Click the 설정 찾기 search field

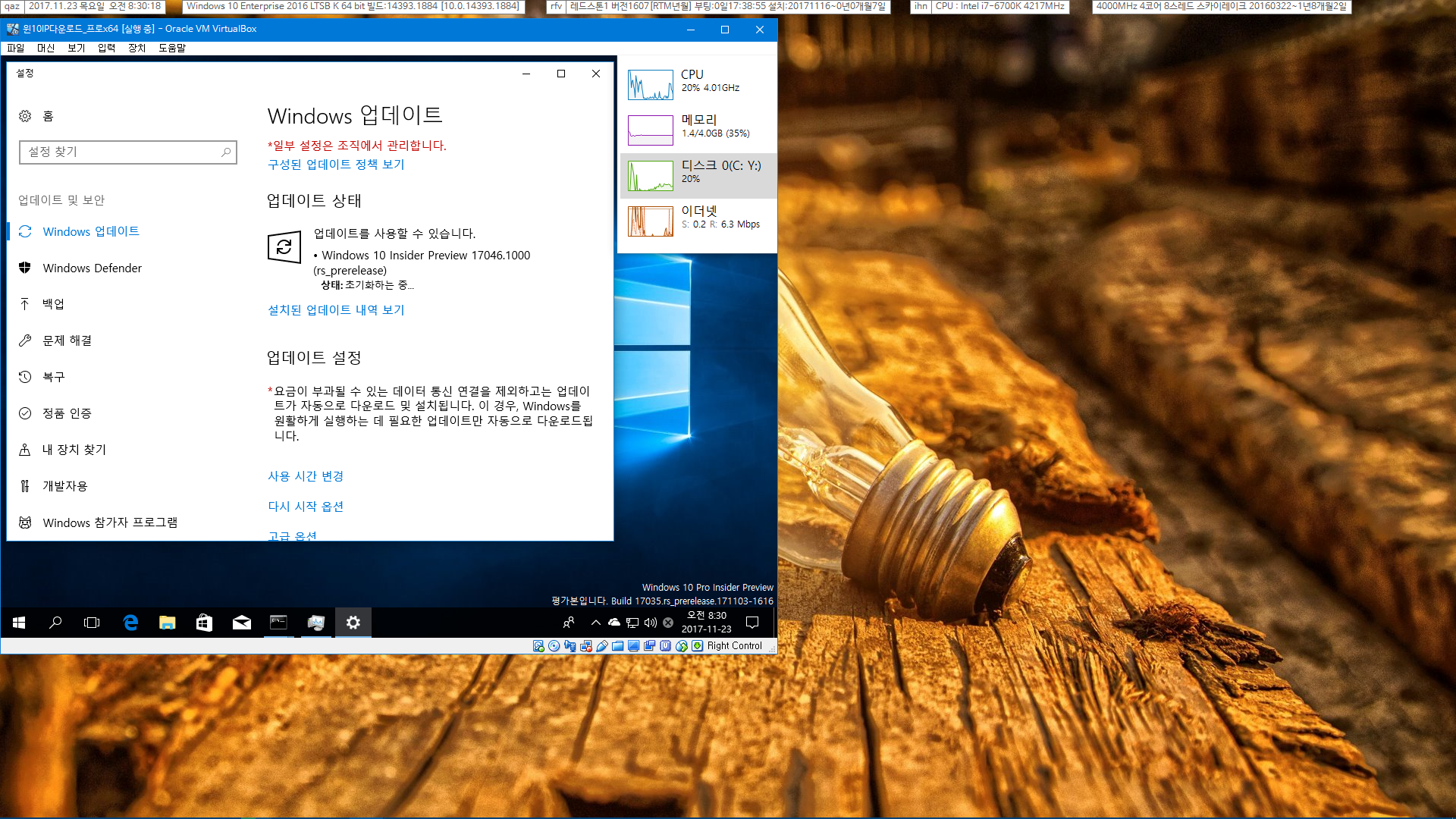(x=127, y=152)
